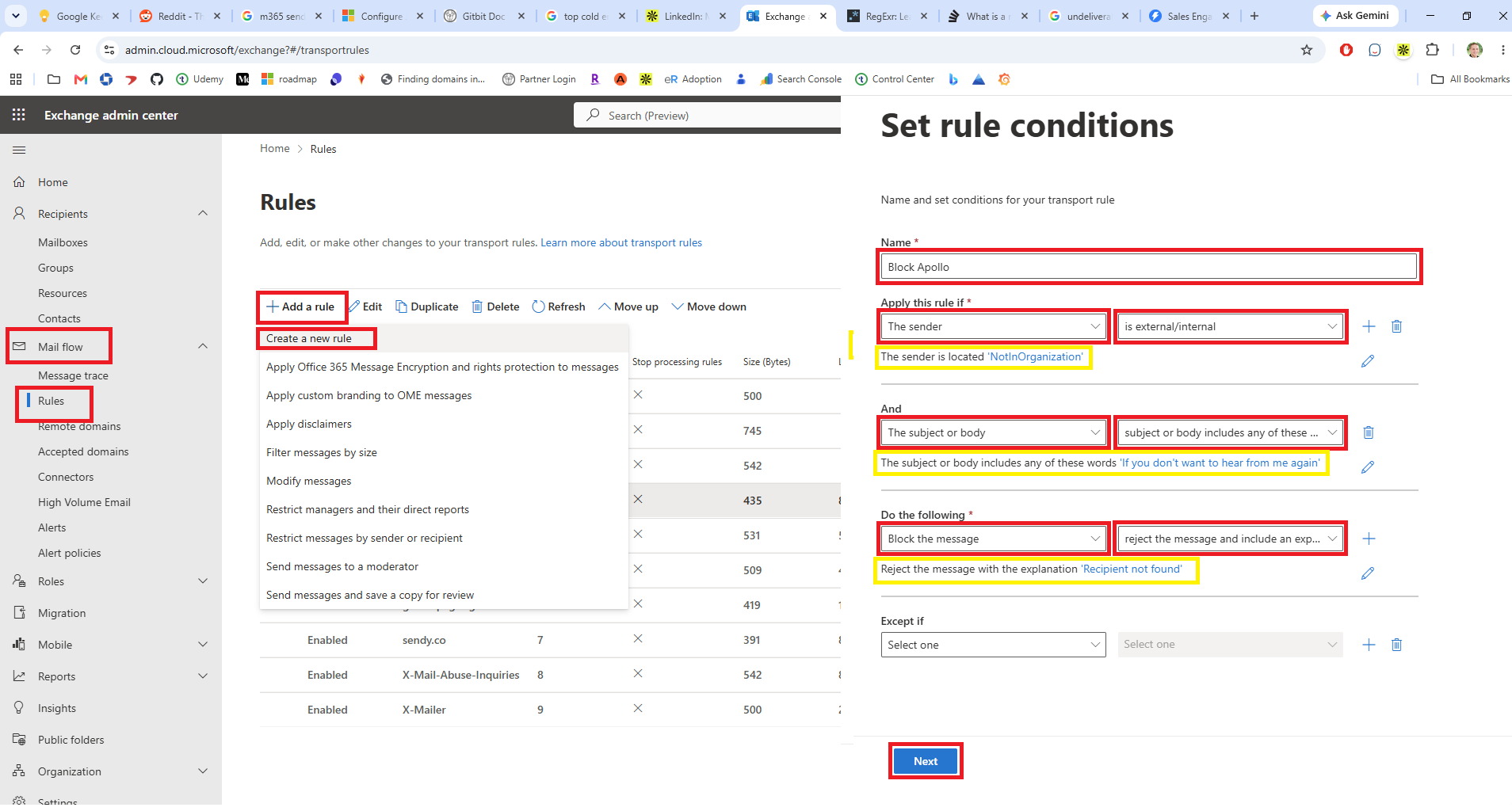Collapse the Mail flow section
Viewport: 1512px width, 811px height.
tap(203, 346)
